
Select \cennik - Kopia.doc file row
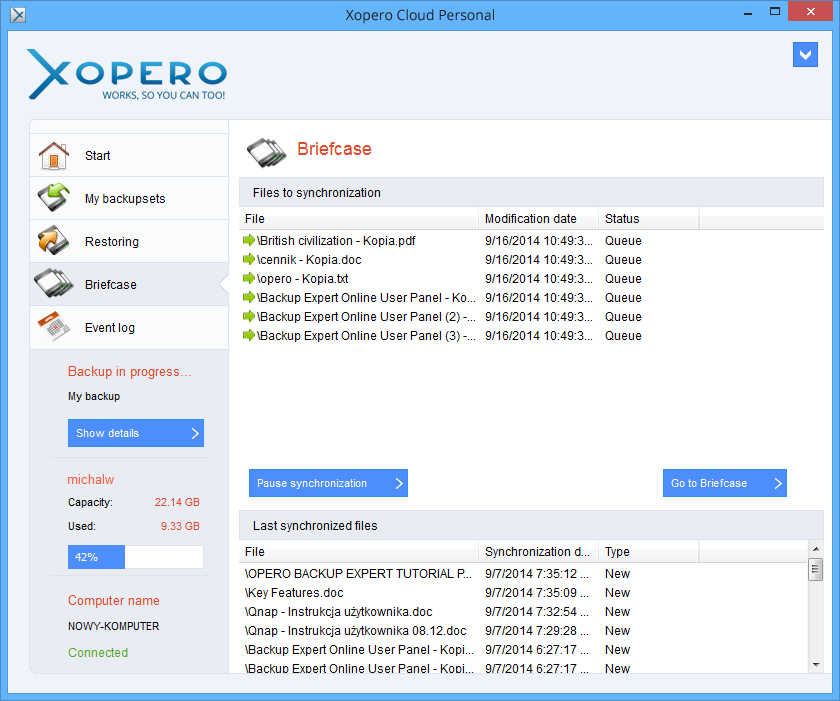click(531, 260)
